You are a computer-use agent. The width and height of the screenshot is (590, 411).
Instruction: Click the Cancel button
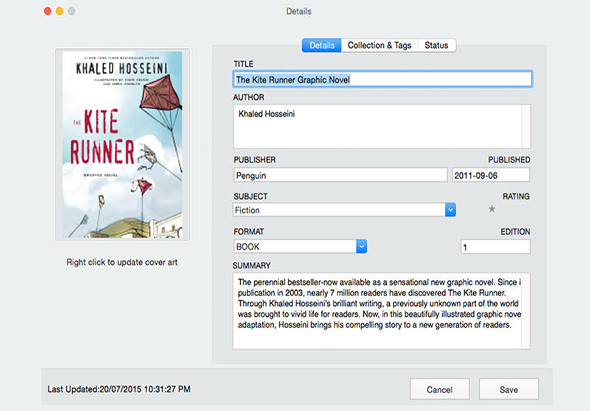coord(439,389)
